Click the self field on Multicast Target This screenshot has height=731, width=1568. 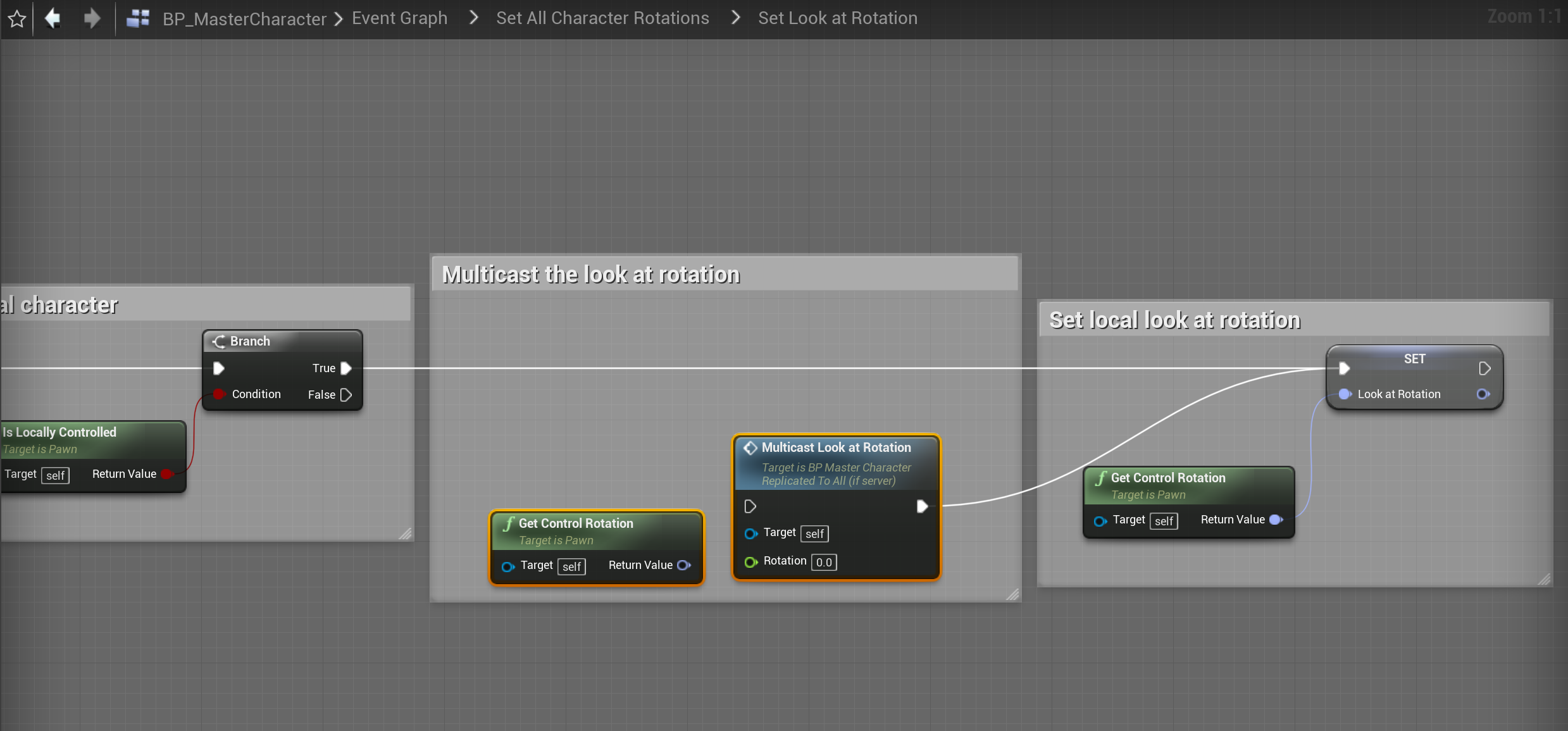point(814,534)
